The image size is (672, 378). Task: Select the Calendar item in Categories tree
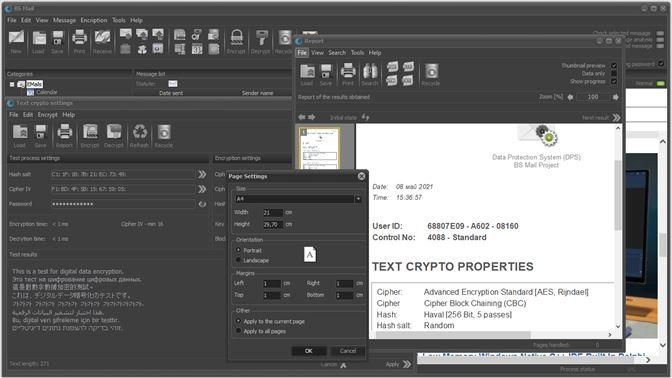click(x=47, y=92)
